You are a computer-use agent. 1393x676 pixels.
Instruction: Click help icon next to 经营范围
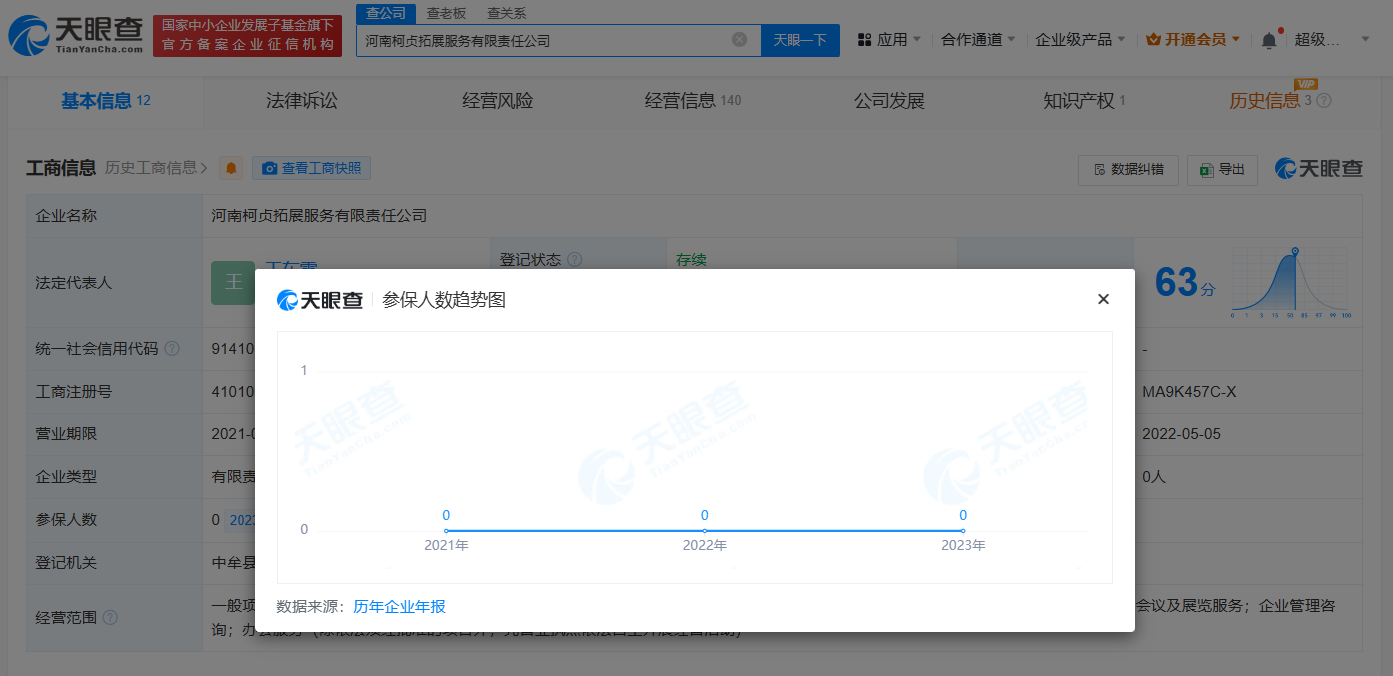coord(110,618)
